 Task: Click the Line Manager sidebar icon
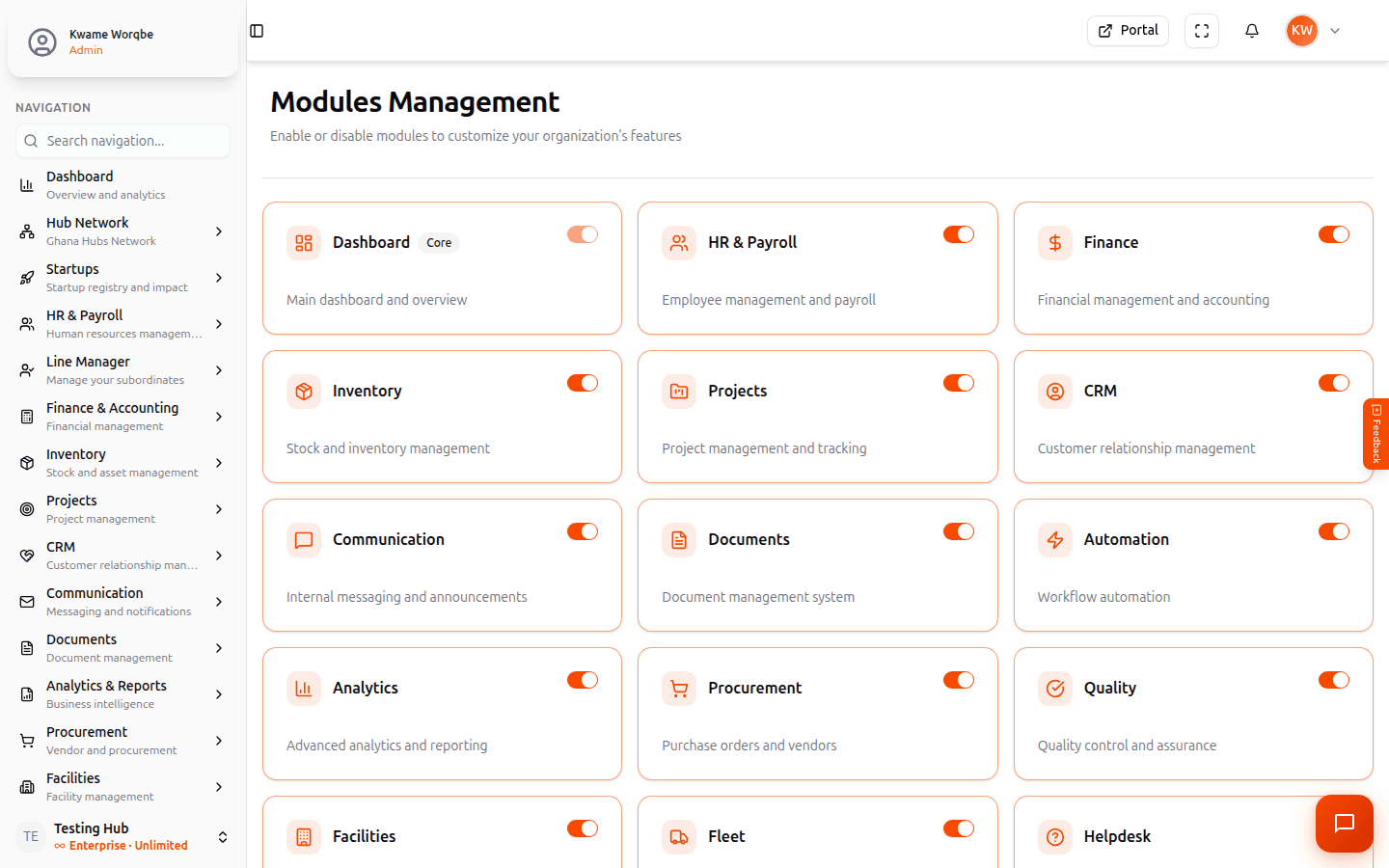click(27, 370)
